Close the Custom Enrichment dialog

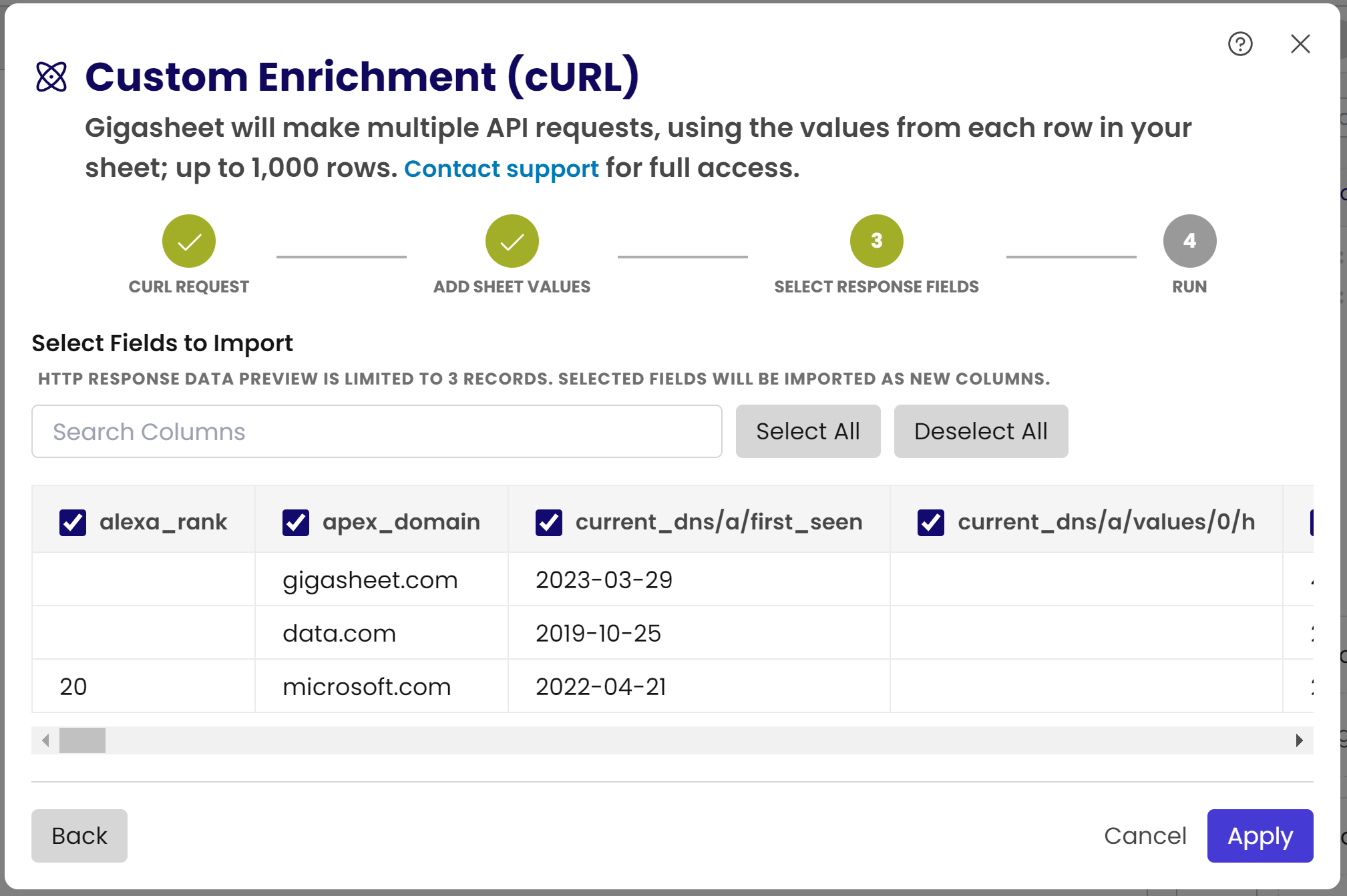1300,44
